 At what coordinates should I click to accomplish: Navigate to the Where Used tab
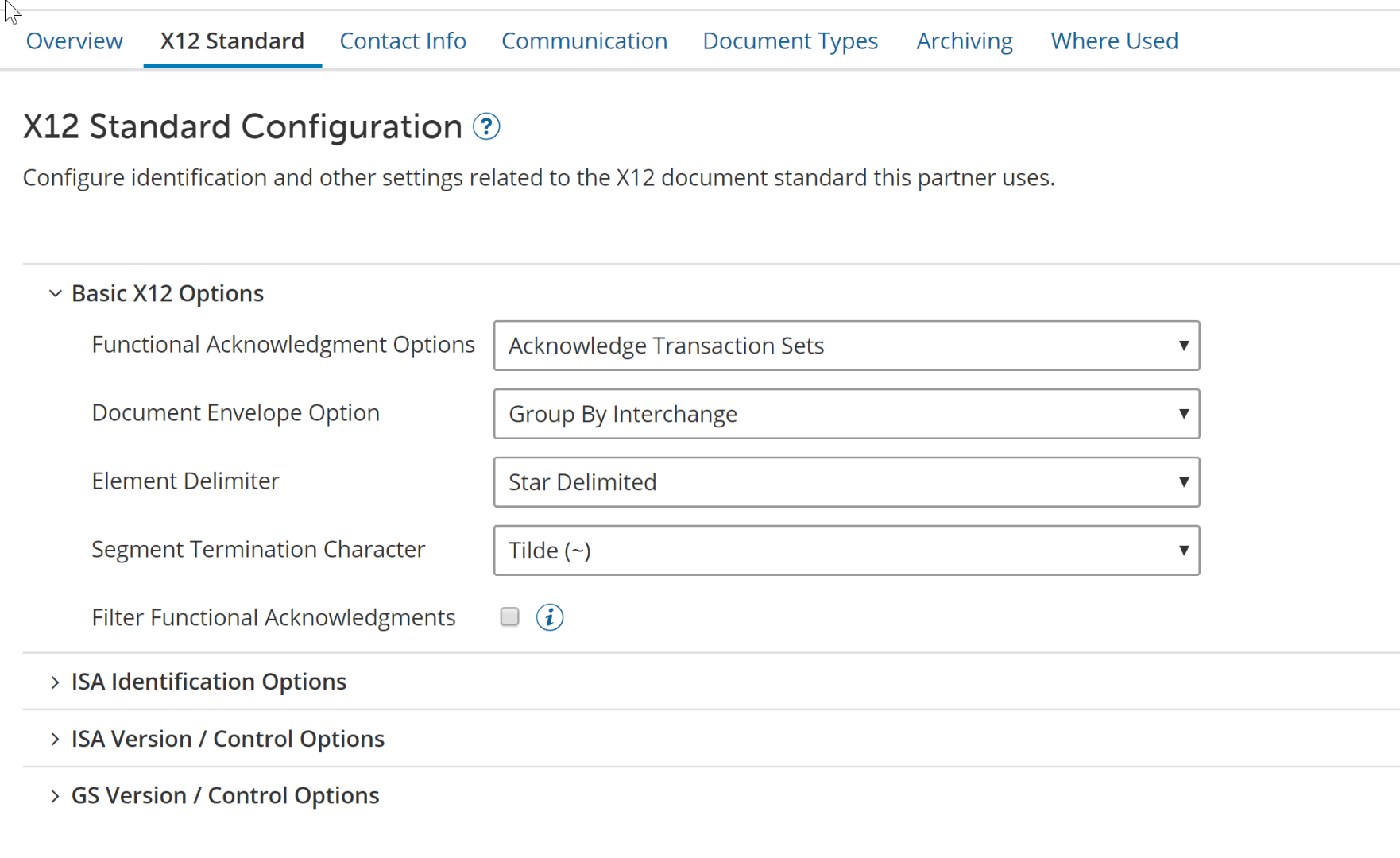(1114, 41)
